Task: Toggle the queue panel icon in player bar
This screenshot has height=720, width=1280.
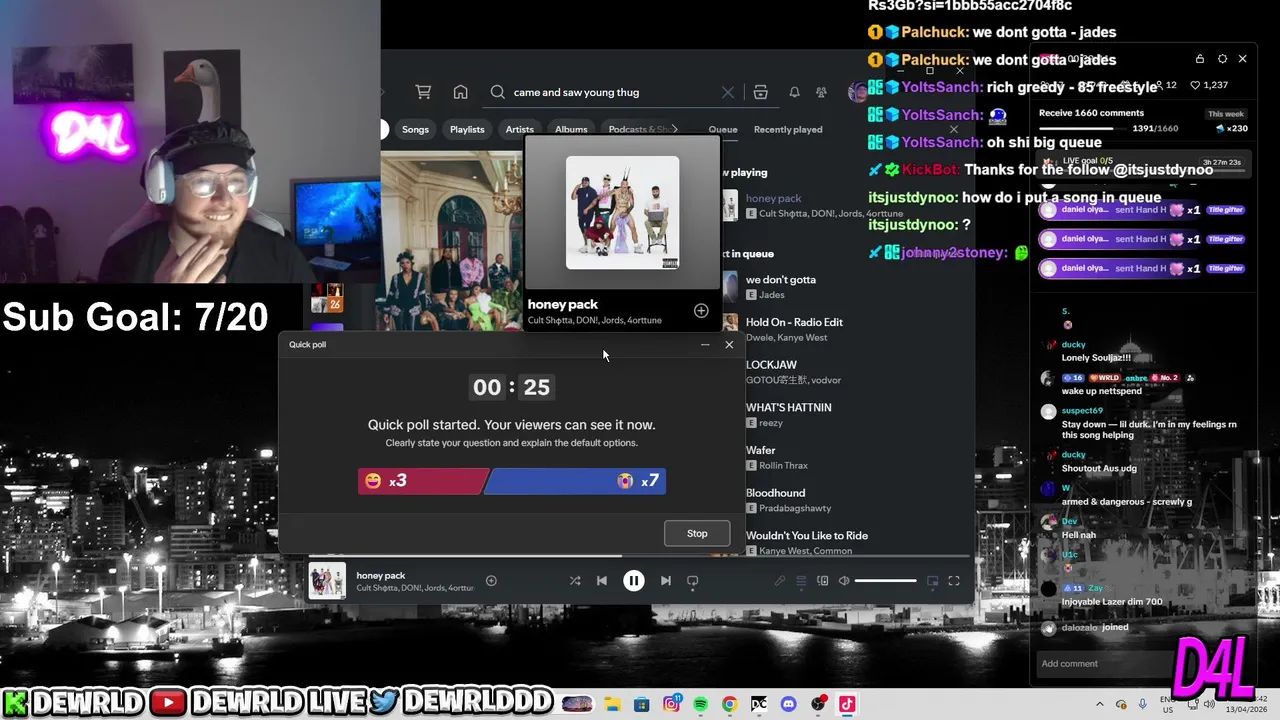Action: point(801,581)
